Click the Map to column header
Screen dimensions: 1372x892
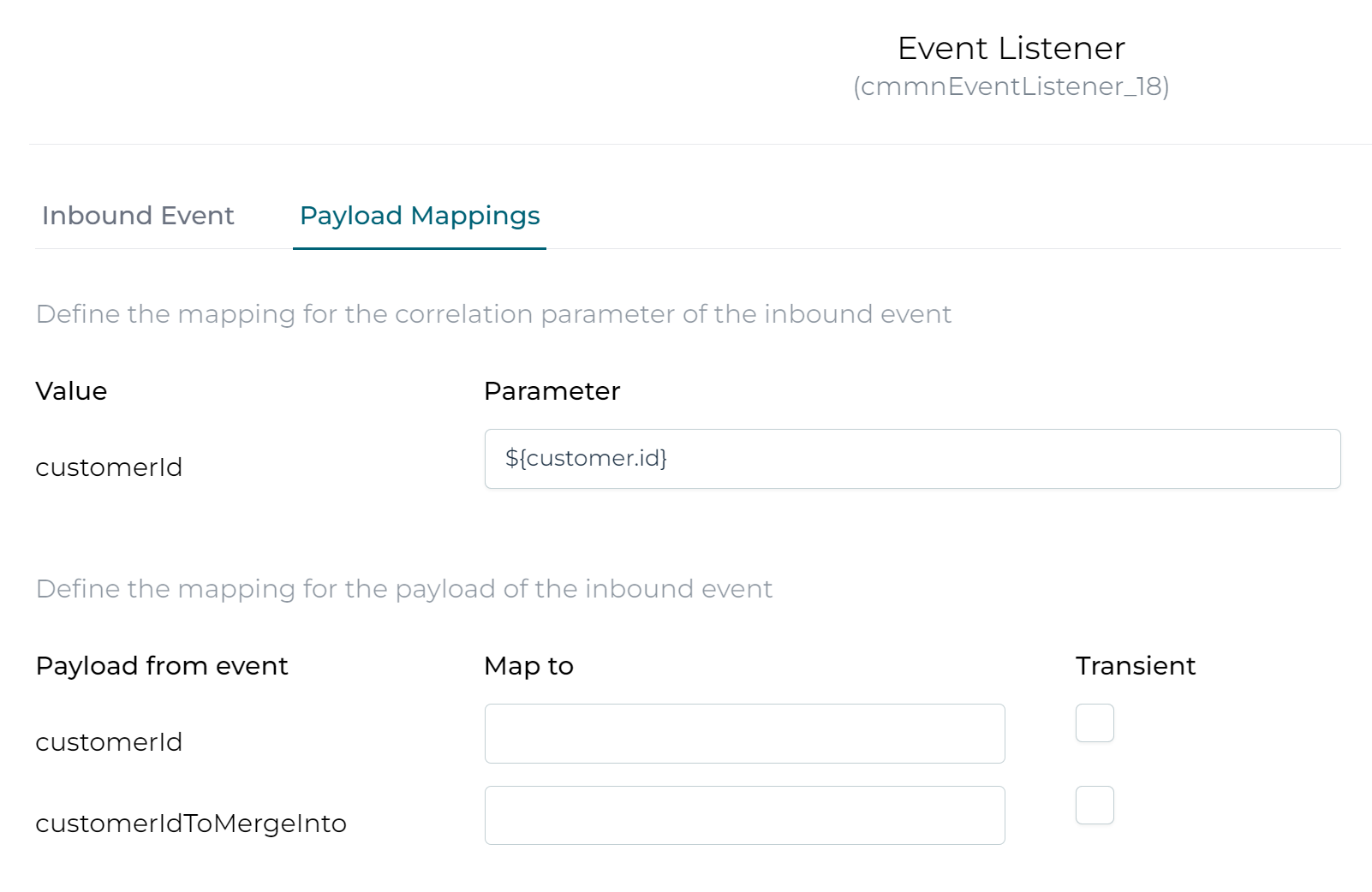tap(528, 666)
